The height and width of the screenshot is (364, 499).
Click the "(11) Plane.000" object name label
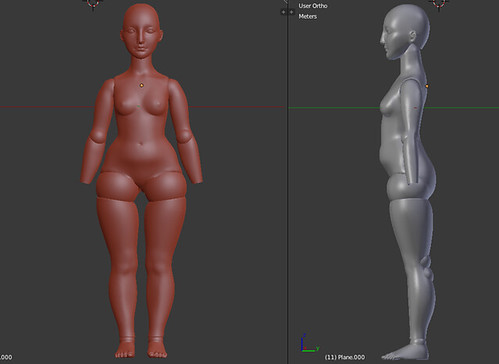345,357
